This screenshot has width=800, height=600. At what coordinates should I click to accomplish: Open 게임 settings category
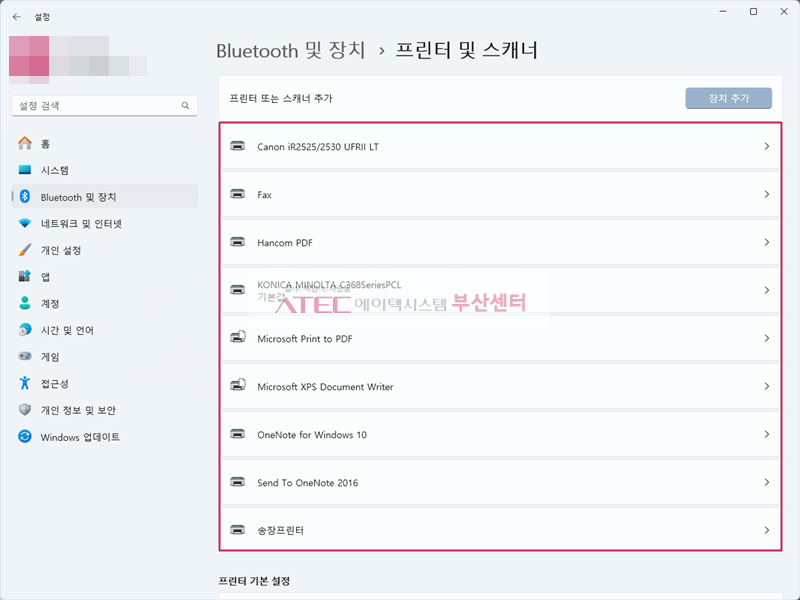point(105,357)
